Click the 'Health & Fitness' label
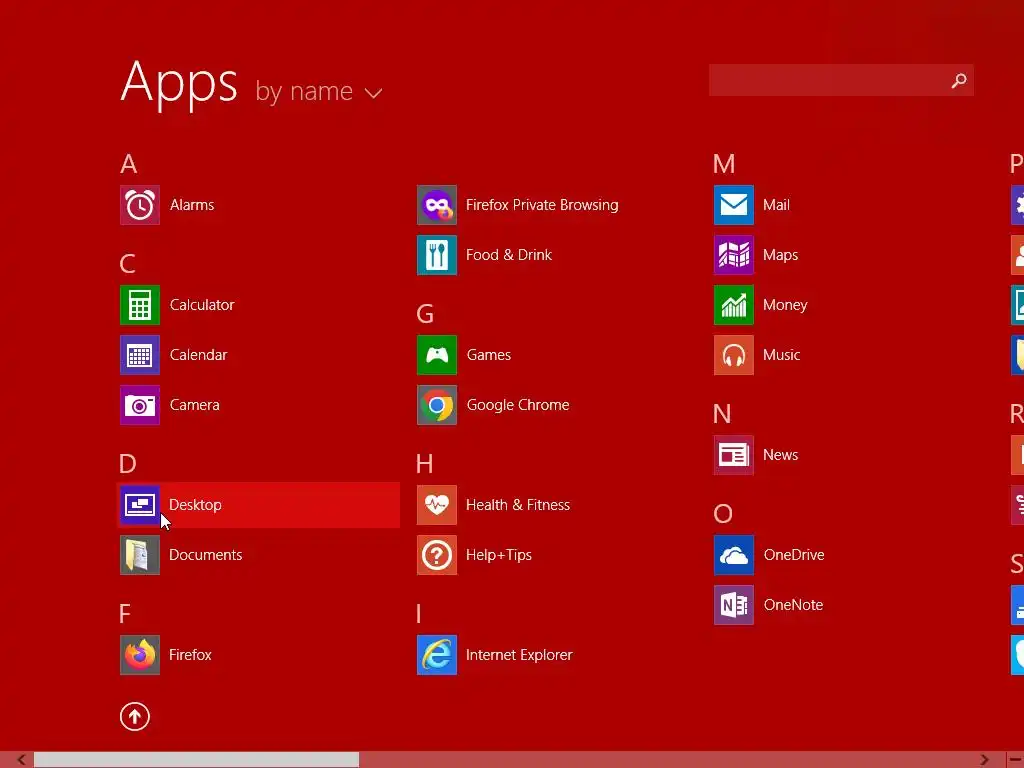Viewport: 1024px width, 768px height. tap(518, 505)
